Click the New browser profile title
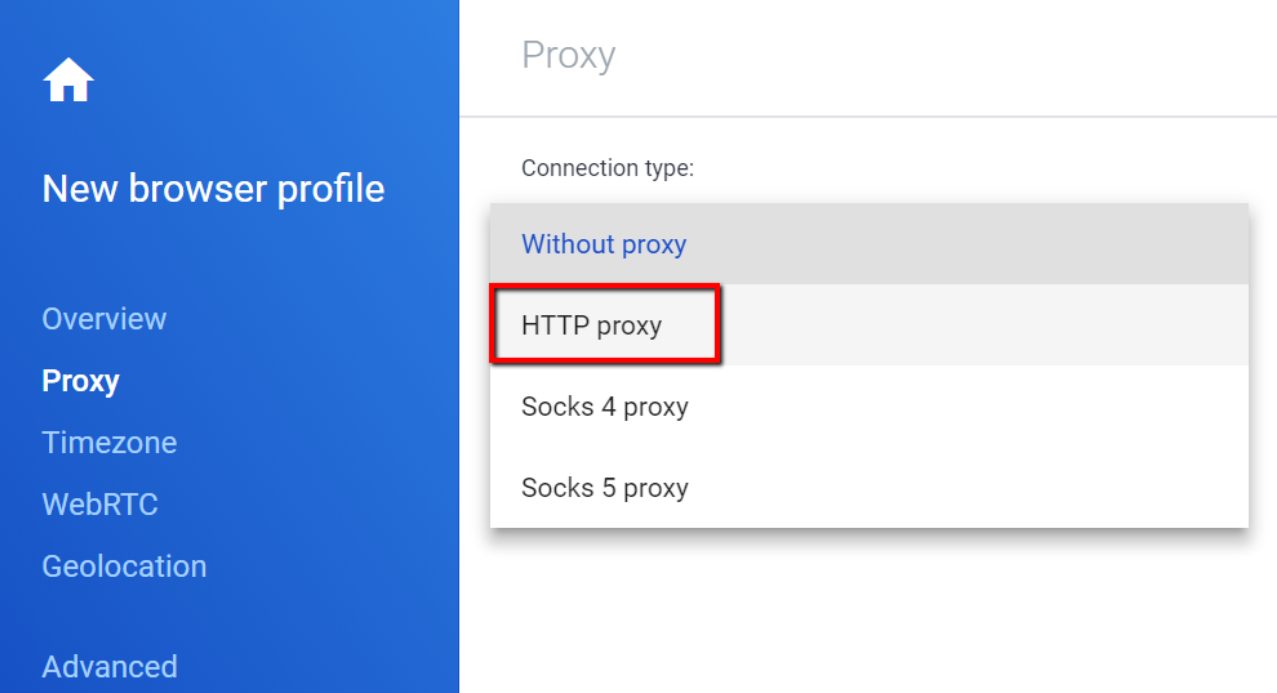The height and width of the screenshot is (693, 1277). click(x=213, y=189)
